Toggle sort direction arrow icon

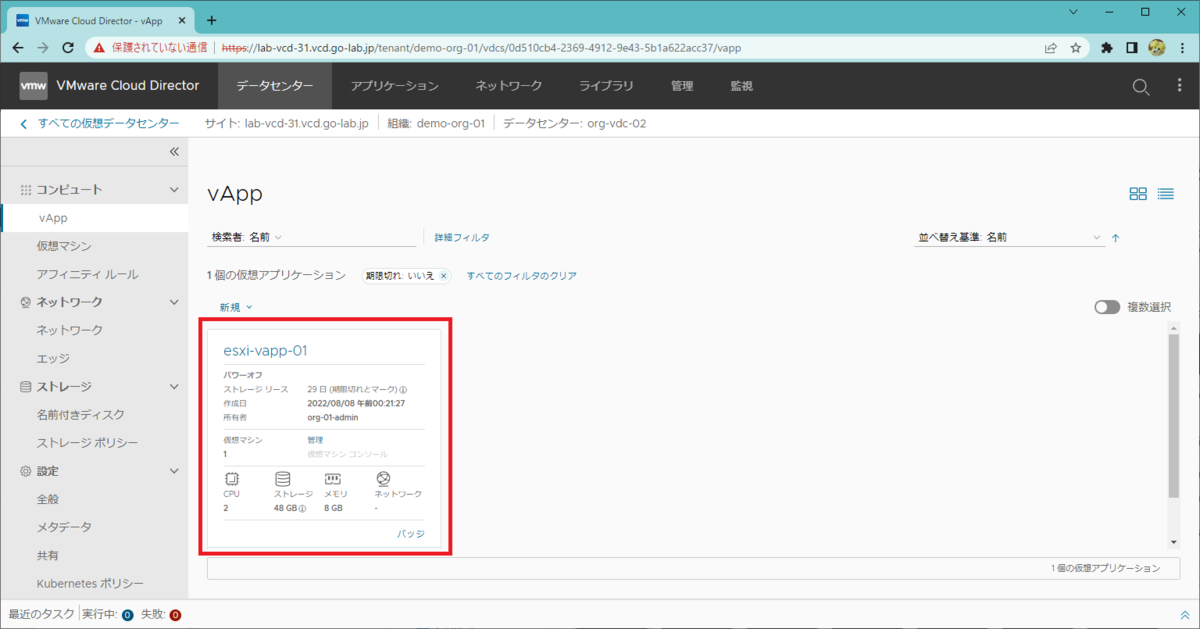pyautogui.click(x=1116, y=238)
